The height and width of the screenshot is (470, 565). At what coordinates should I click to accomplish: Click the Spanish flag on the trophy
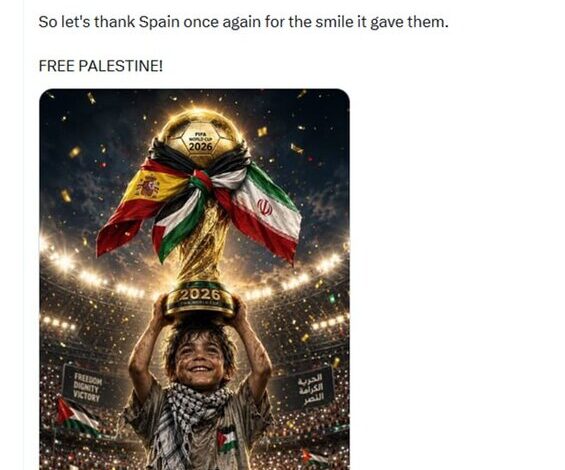tap(142, 207)
